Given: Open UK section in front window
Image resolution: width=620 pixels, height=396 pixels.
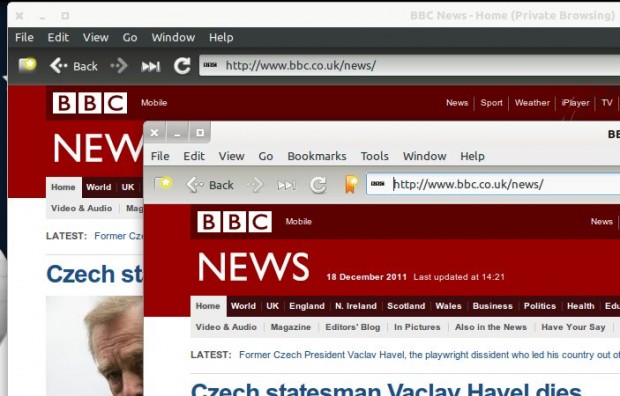Looking at the screenshot, I should [272, 306].
